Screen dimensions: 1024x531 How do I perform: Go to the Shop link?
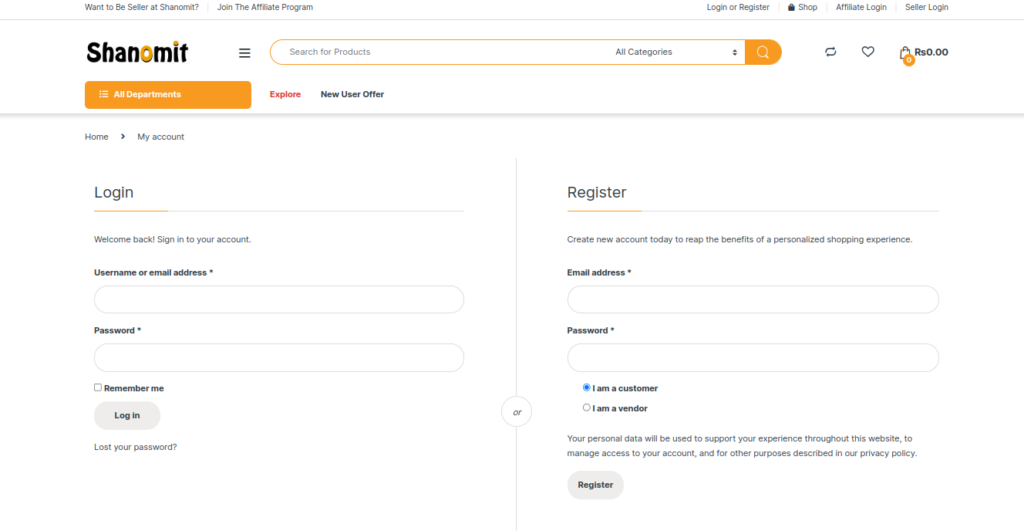(803, 7)
